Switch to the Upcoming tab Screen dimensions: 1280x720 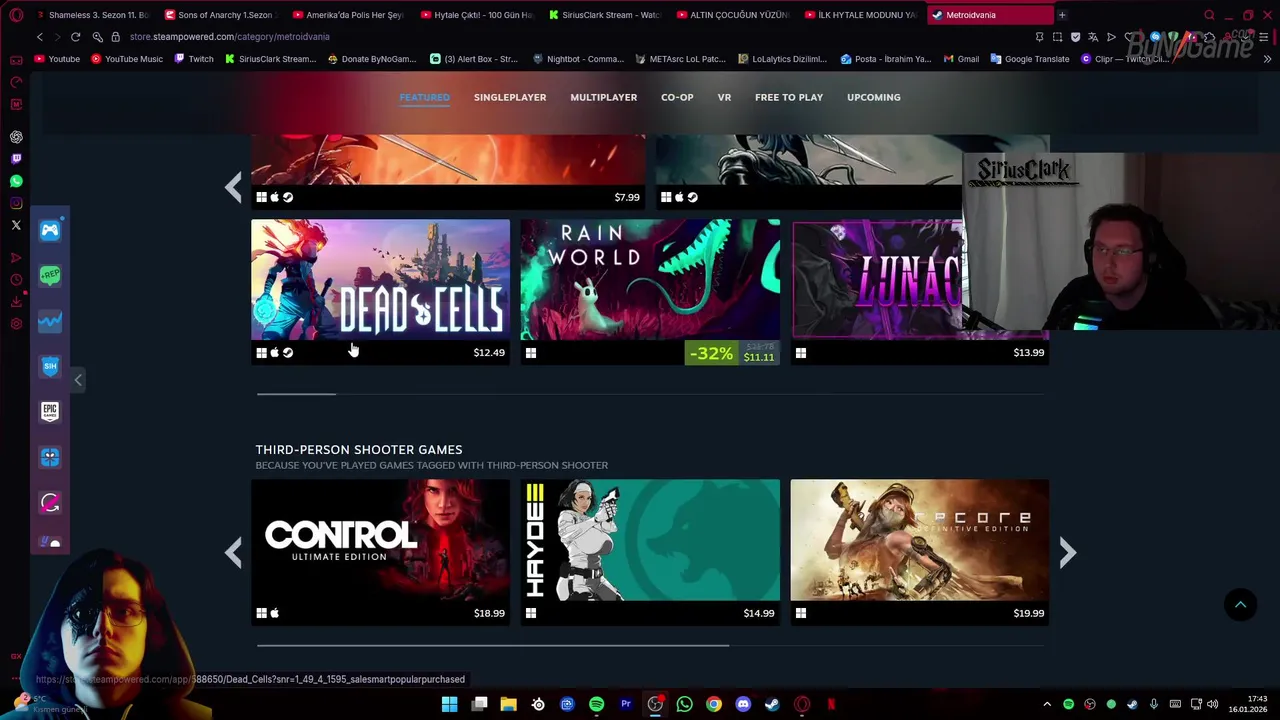coord(874,97)
